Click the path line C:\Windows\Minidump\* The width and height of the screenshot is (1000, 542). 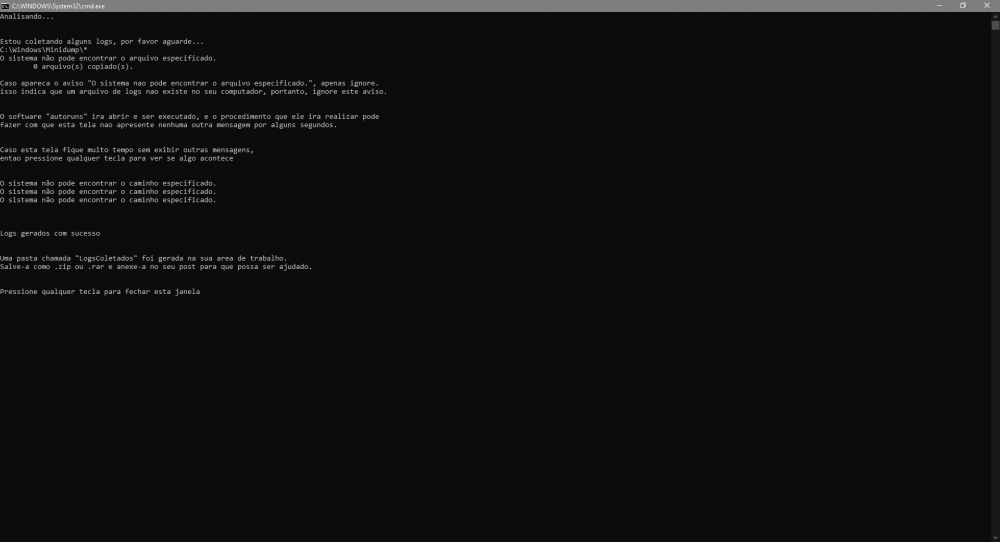click(x=43, y=50)
